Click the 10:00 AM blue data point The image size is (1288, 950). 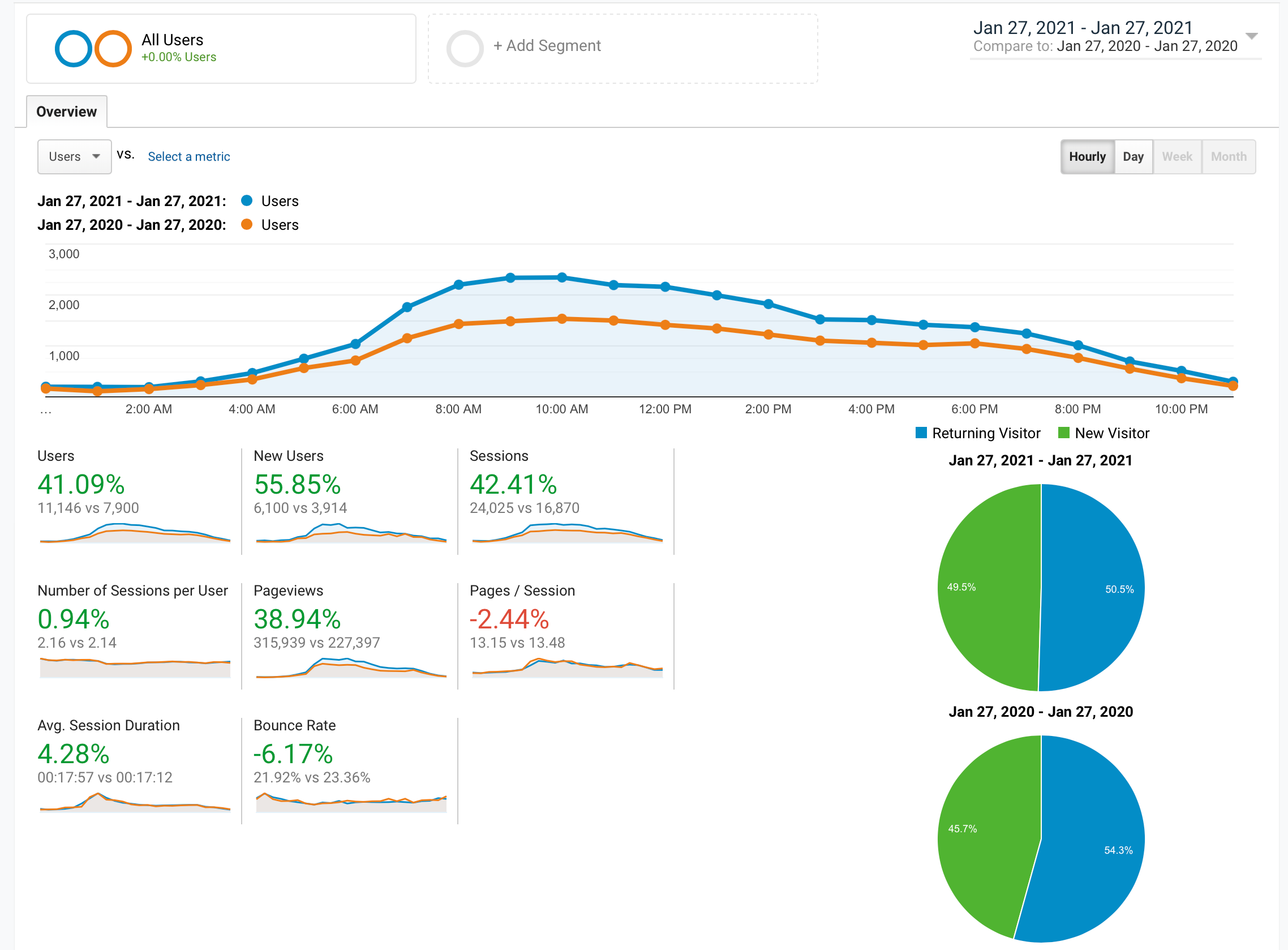(x=561, y=278)
